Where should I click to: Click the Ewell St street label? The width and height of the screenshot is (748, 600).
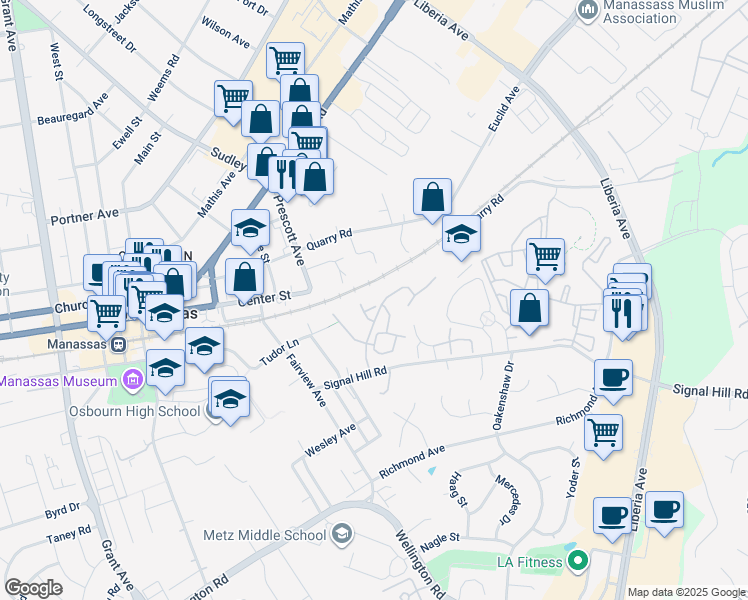tap(127, 133)
